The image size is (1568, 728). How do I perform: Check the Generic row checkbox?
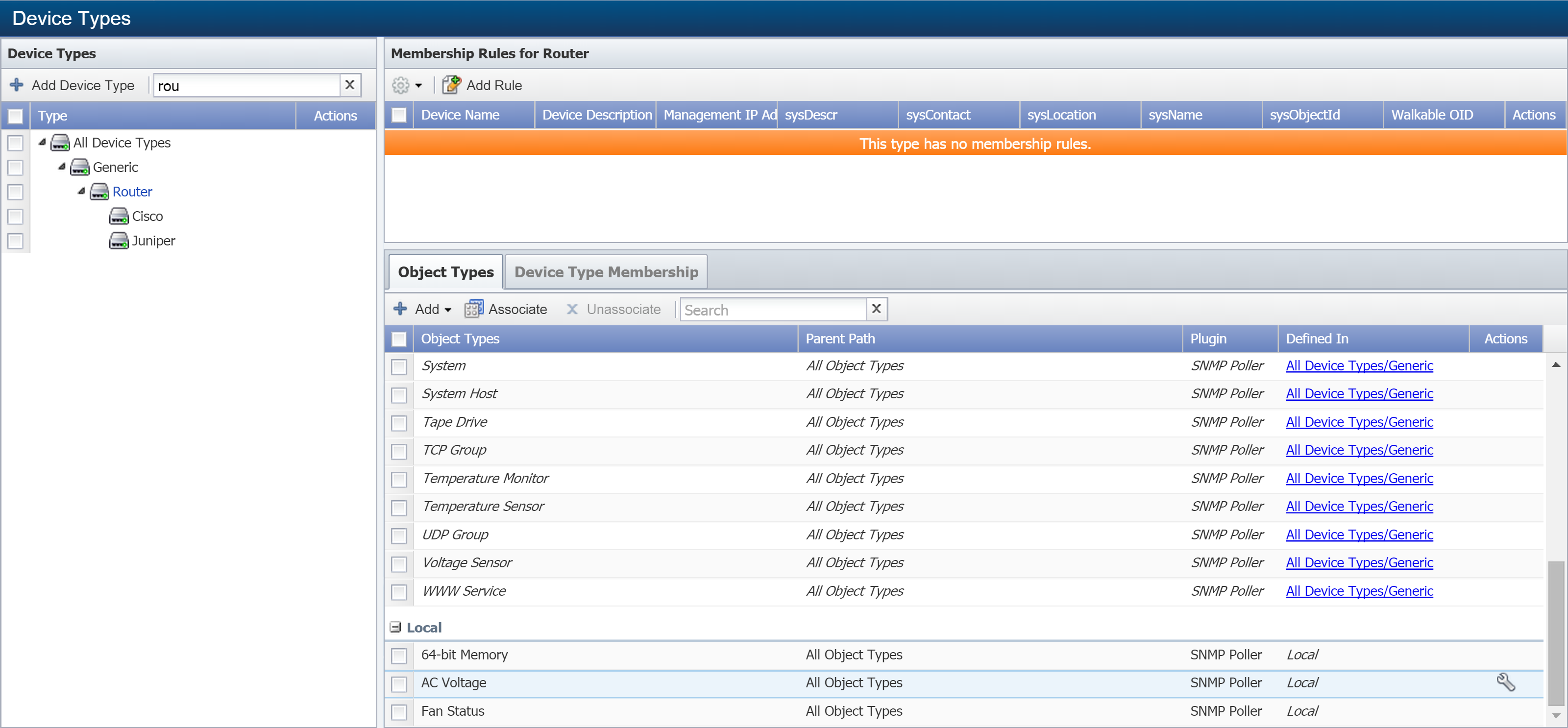(x=15, y=168)
